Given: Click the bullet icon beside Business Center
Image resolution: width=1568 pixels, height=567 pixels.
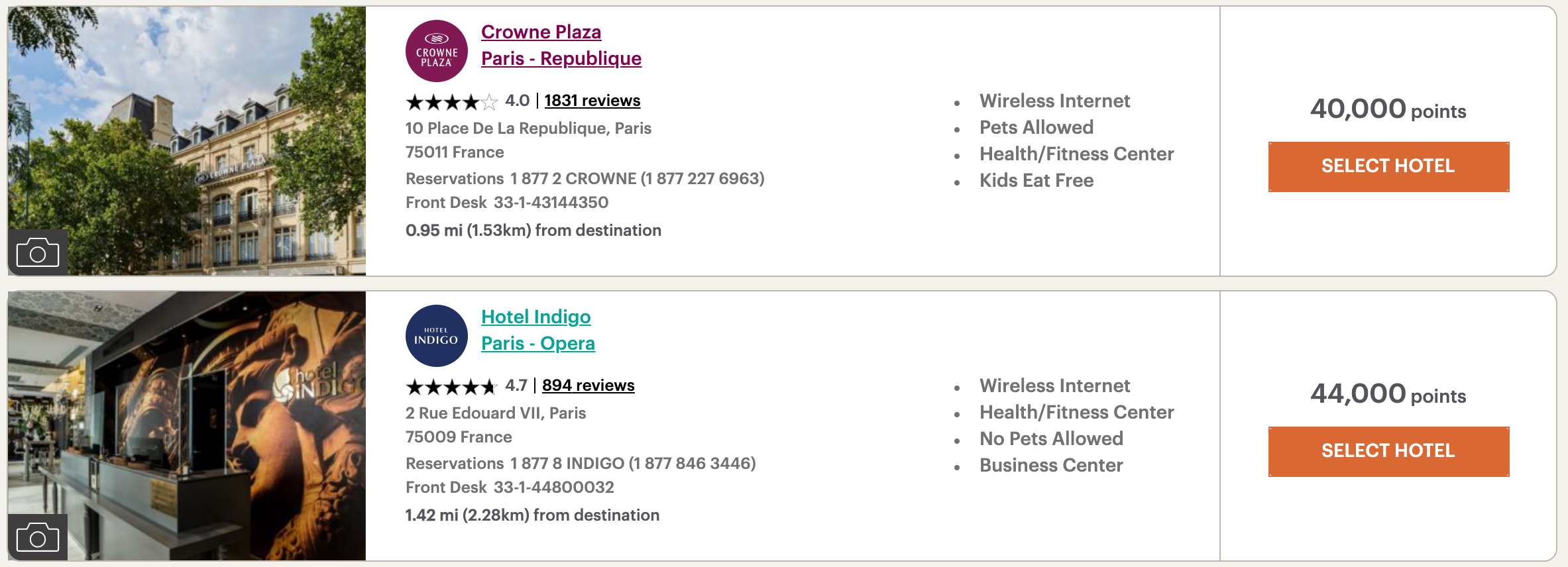Looking at the screenshot, I should [x=956, y=466].
